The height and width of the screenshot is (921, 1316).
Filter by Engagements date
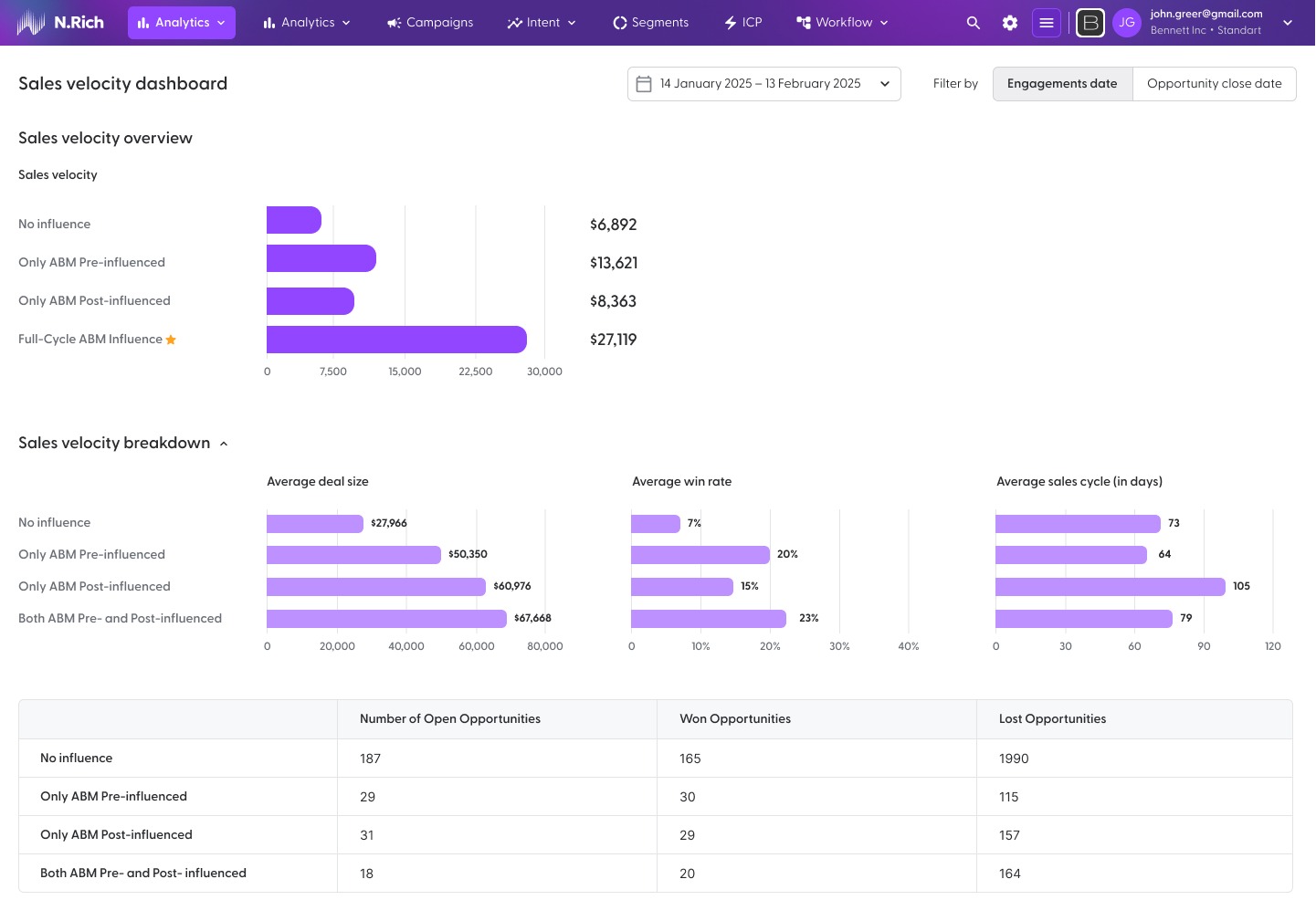click(x=1062, y=84)
